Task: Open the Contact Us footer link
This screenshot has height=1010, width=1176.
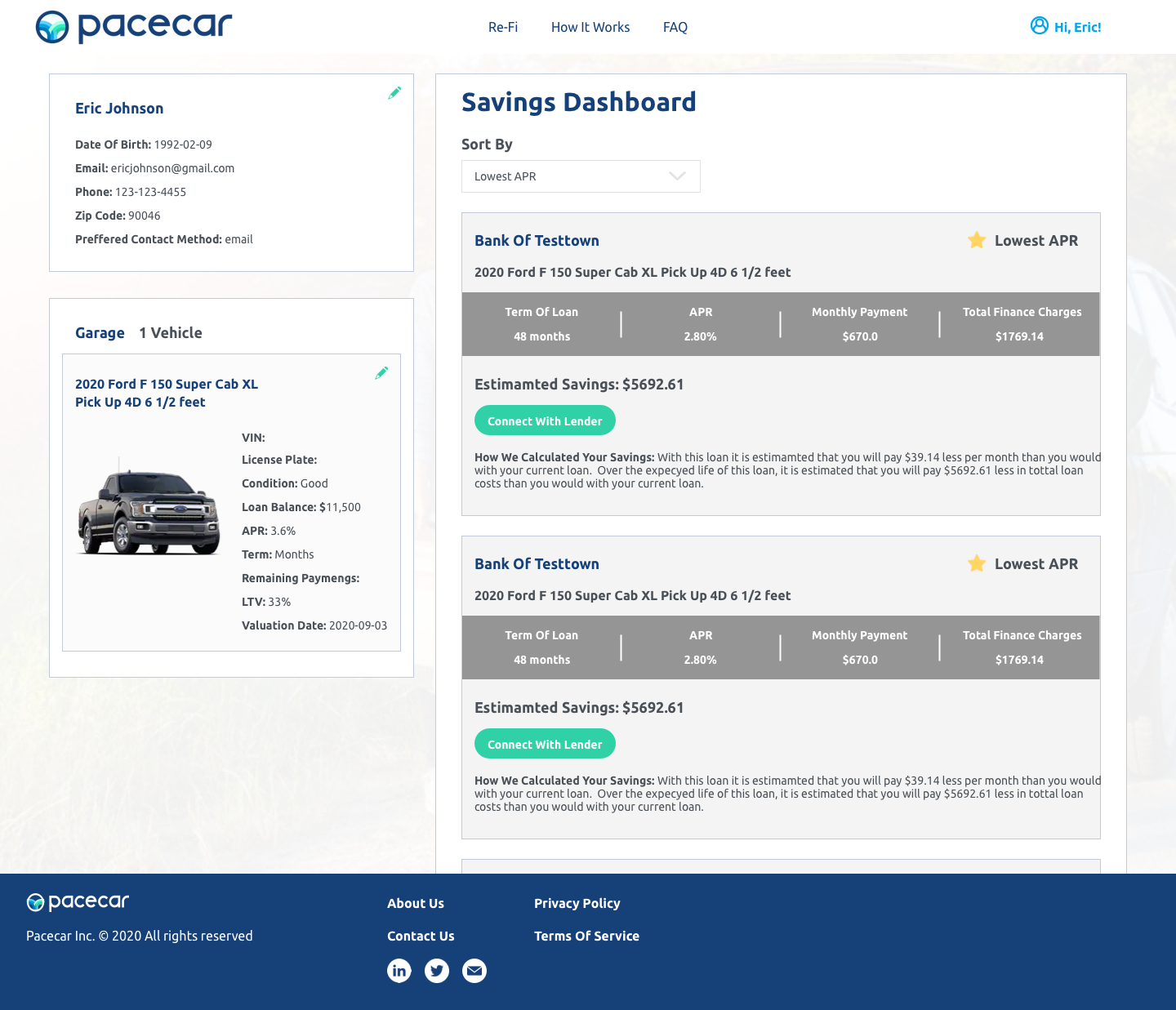Action: tap(421, 936)
